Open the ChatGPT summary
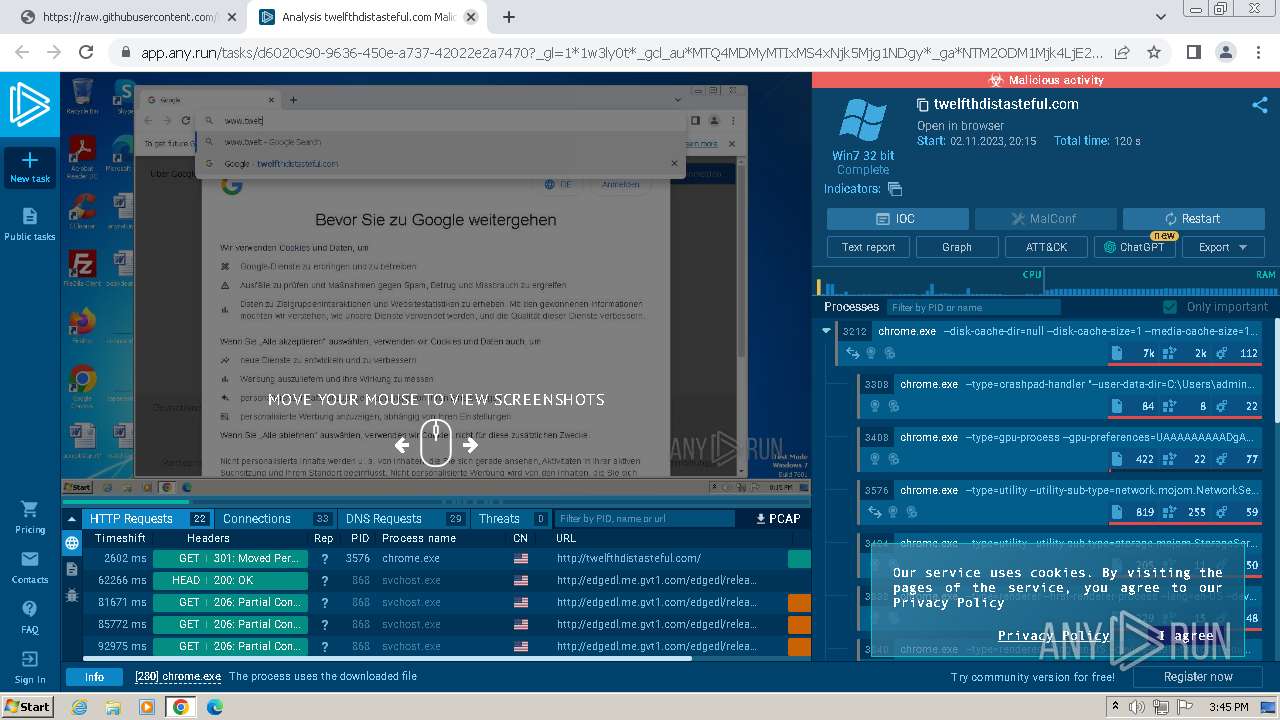 (x=1135, y=247)
